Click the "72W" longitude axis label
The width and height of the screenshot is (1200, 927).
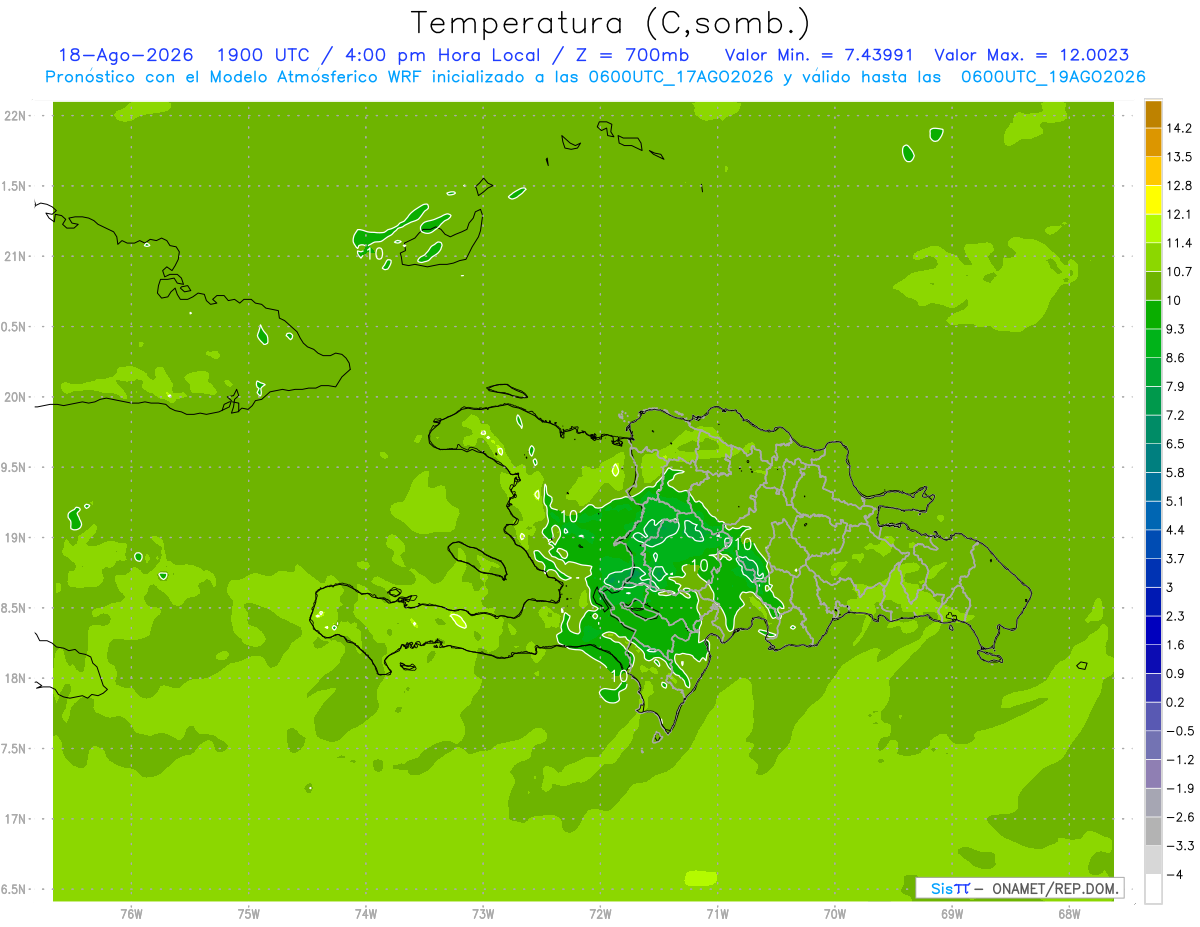(600, 914)
